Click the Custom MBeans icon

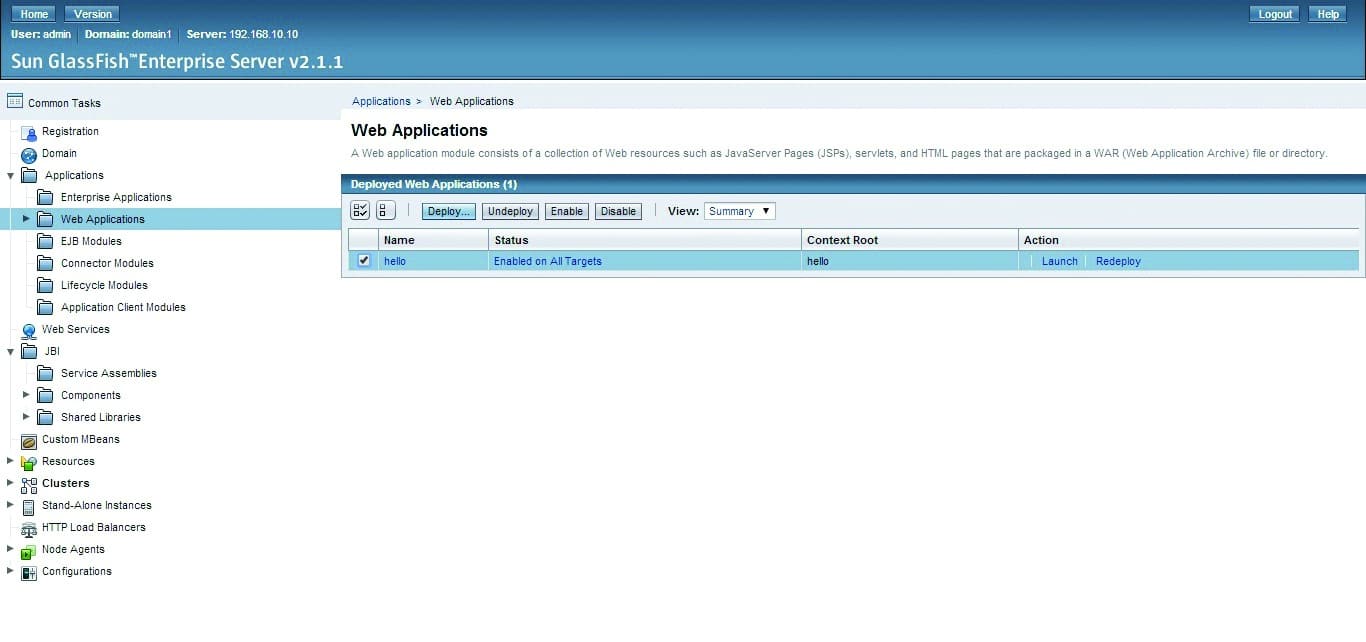29,440
